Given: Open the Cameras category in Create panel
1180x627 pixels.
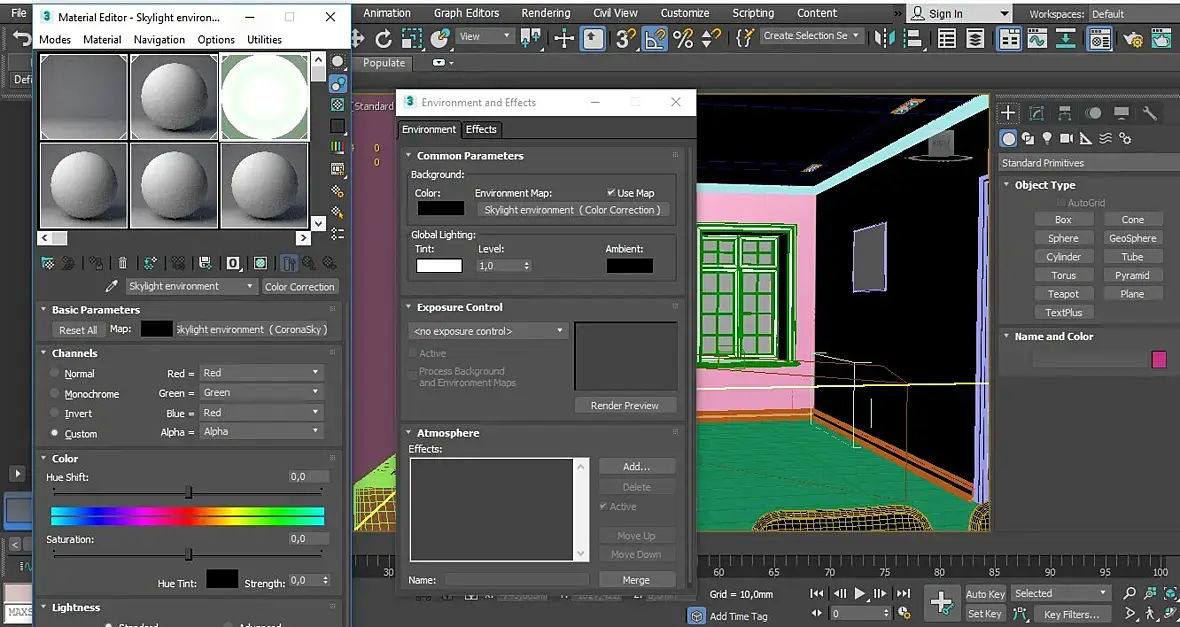Looking at the screenshot, I should click(x=1066, y=139).
